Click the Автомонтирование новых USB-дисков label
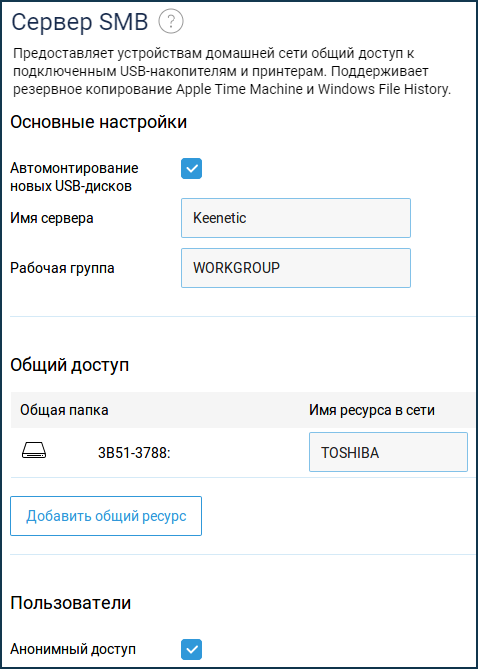This screenshot has width=478, height=669. tap(74, 177)
